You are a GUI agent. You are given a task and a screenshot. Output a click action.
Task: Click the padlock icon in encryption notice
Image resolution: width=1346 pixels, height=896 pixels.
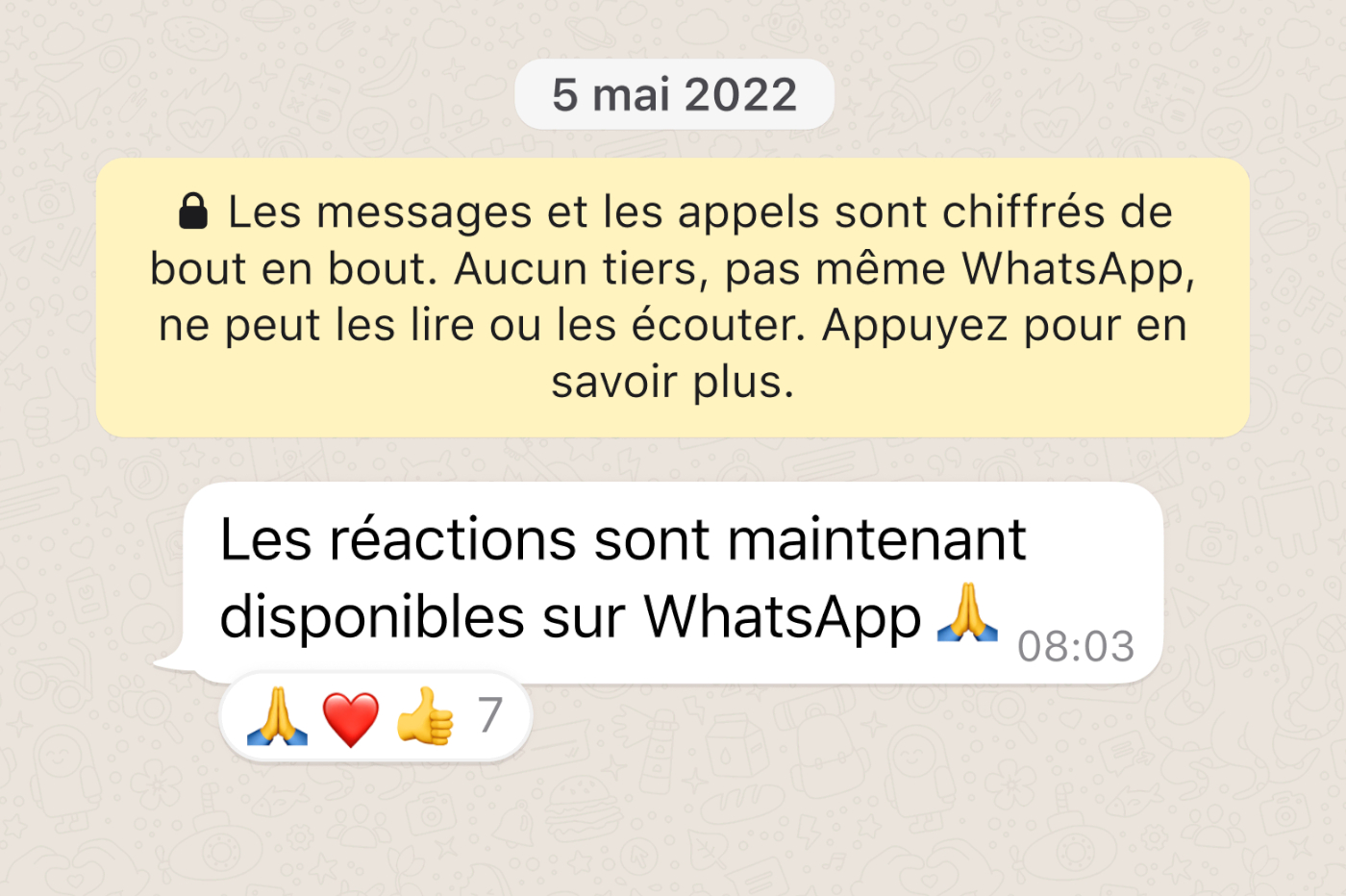click(x=193, y=211)
